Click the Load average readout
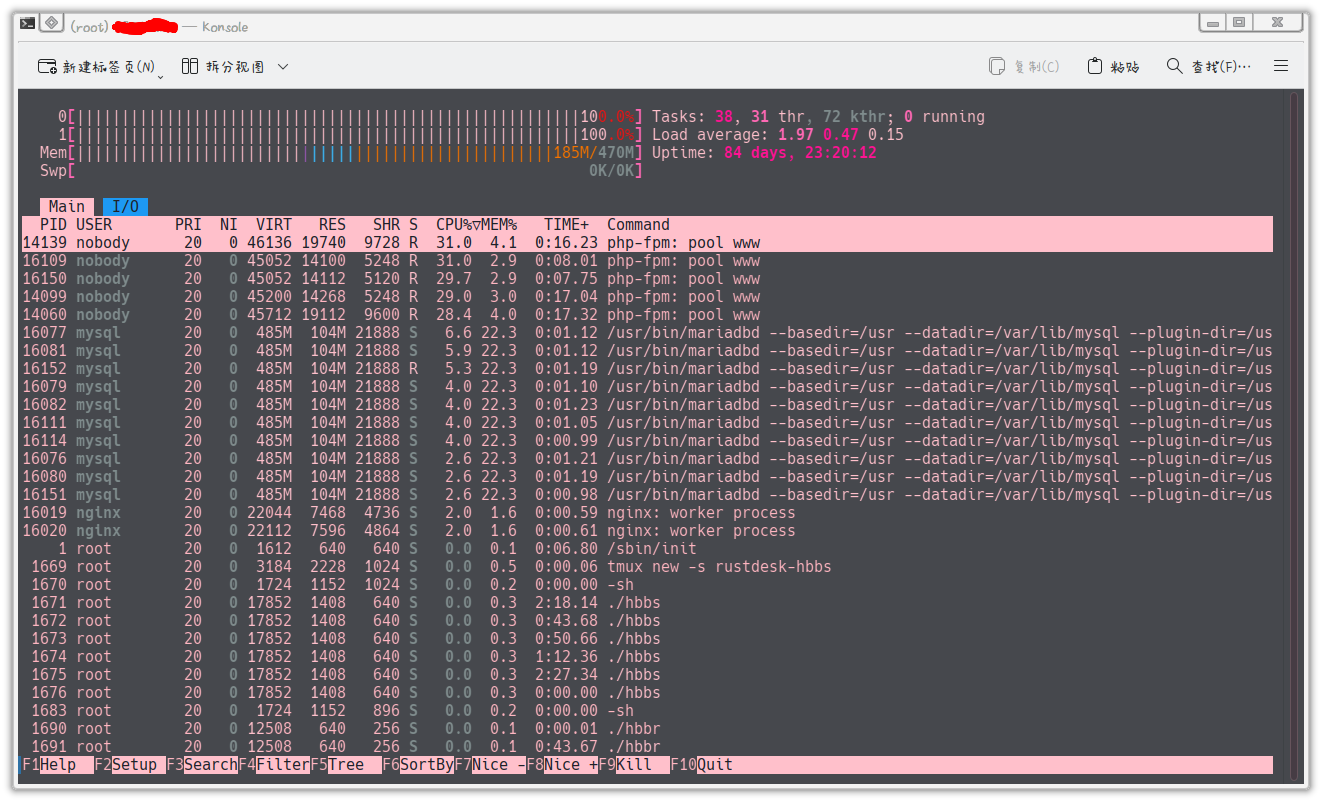1322x802 pixels. point(777,134)
